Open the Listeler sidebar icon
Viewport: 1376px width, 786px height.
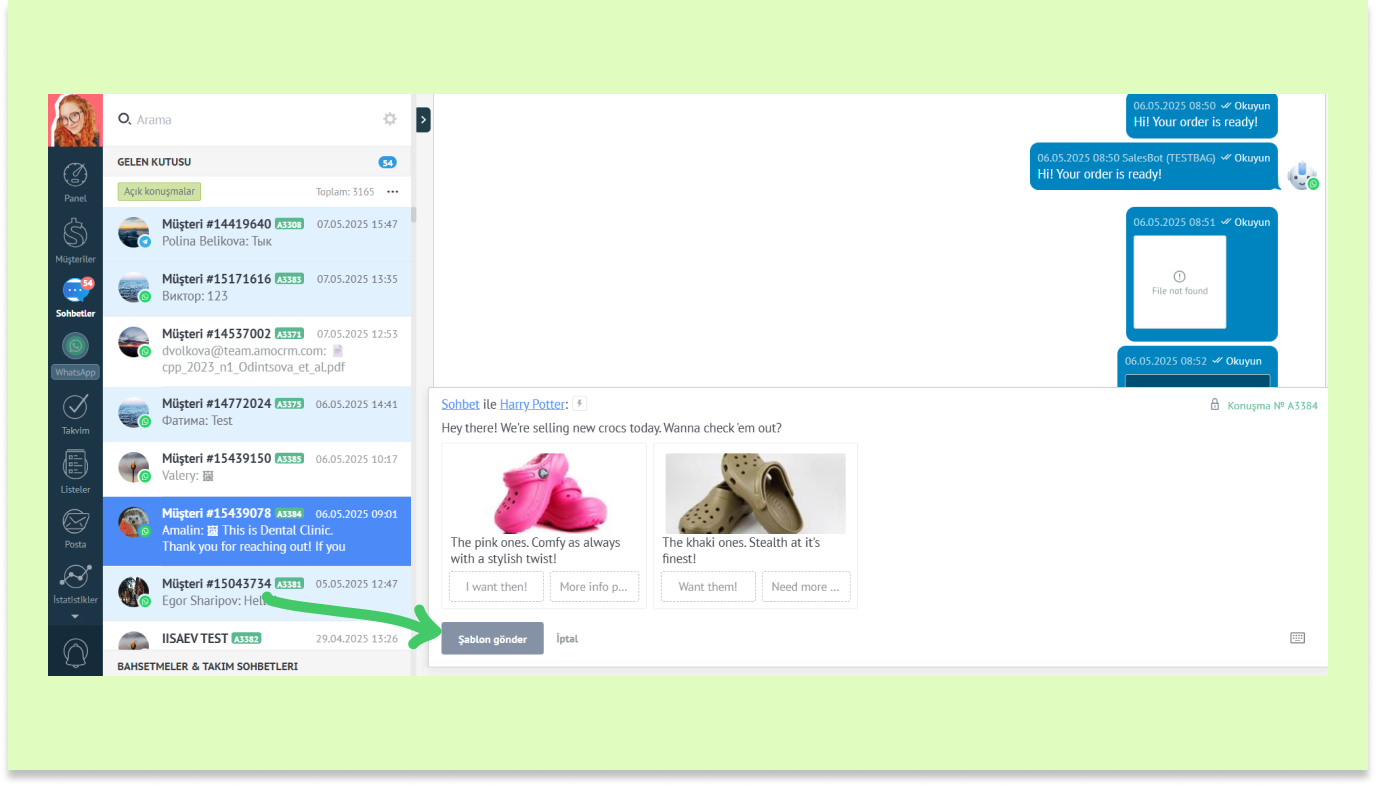pos(75,465)
